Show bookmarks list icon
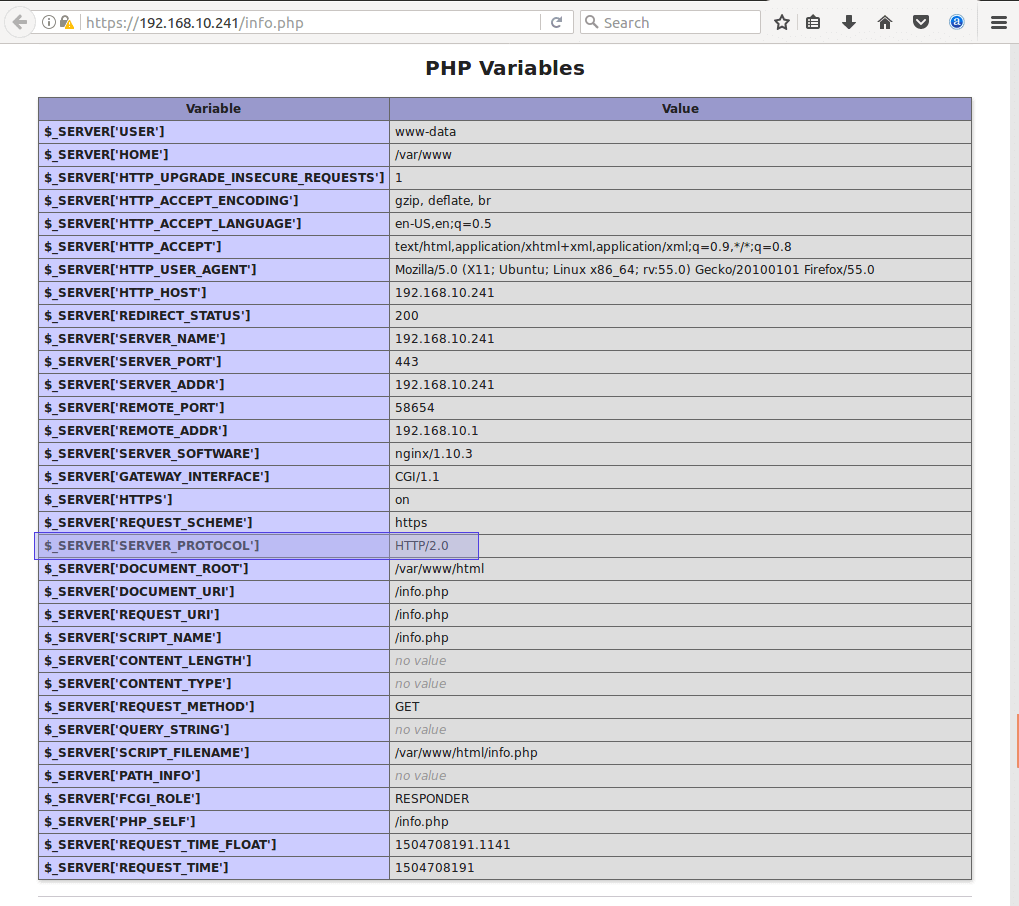The image size is (1019, 906). click(813, 23)
